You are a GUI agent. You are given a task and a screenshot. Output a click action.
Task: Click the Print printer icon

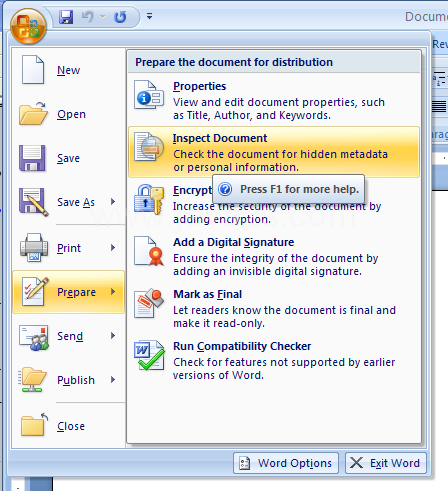[34, 247]
